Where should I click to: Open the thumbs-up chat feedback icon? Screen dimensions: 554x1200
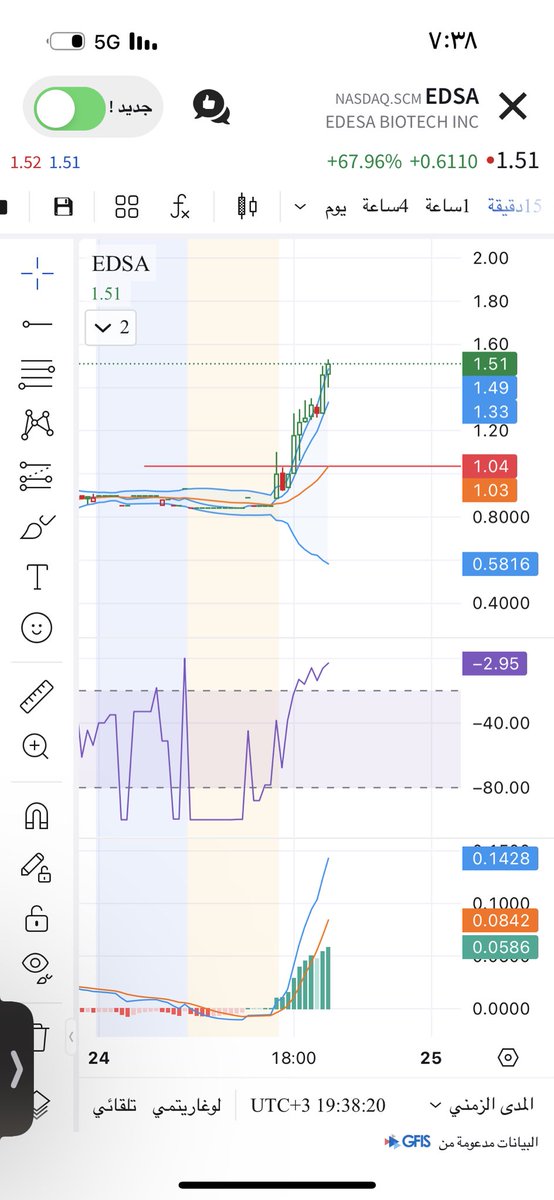pos(210,107)
